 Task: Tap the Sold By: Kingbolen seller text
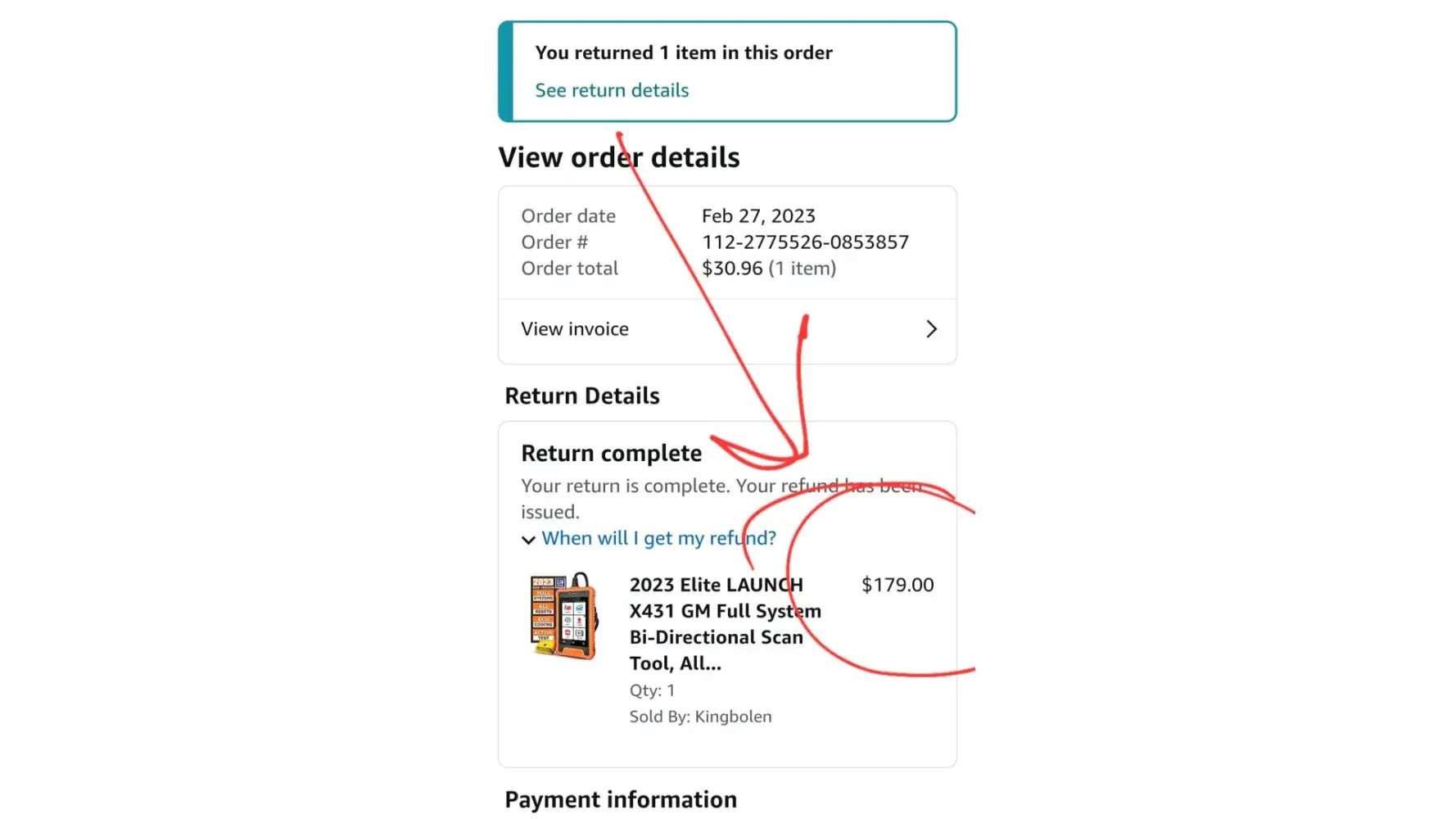pos(700,717)
